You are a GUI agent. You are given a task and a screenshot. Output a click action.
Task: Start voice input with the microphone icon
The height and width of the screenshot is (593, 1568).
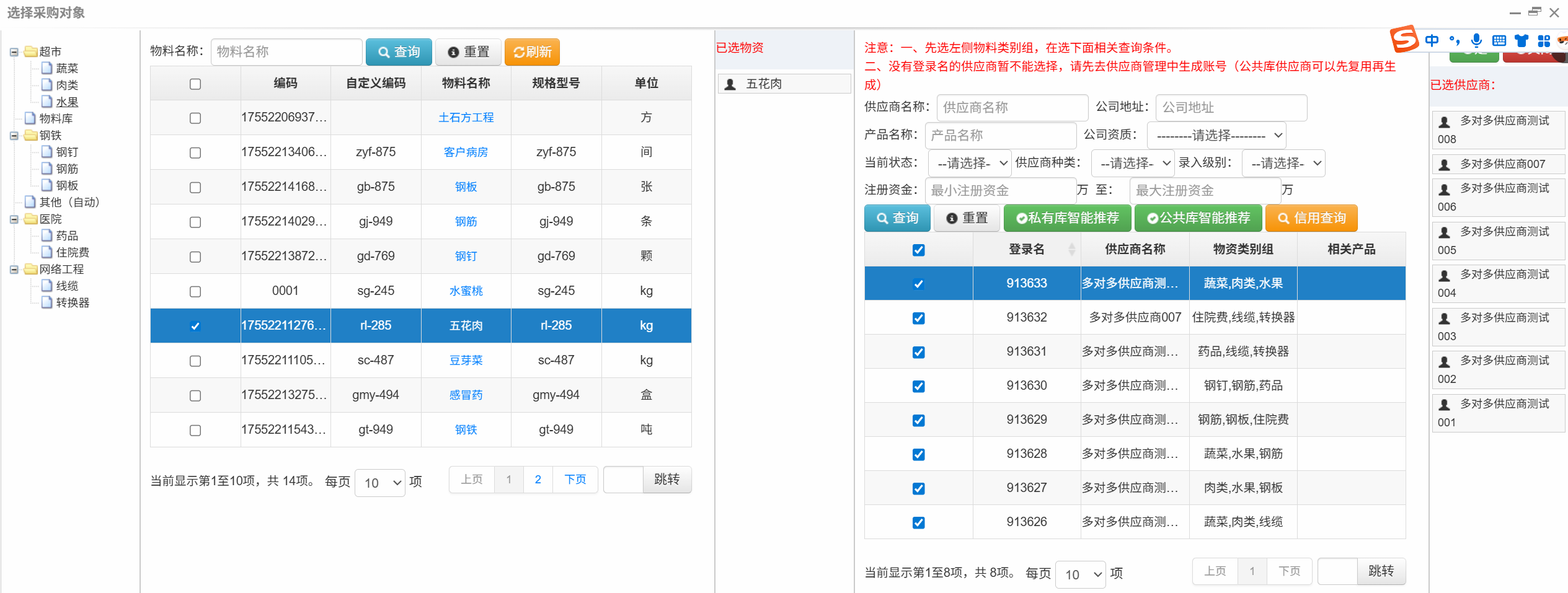(1476, 40)
